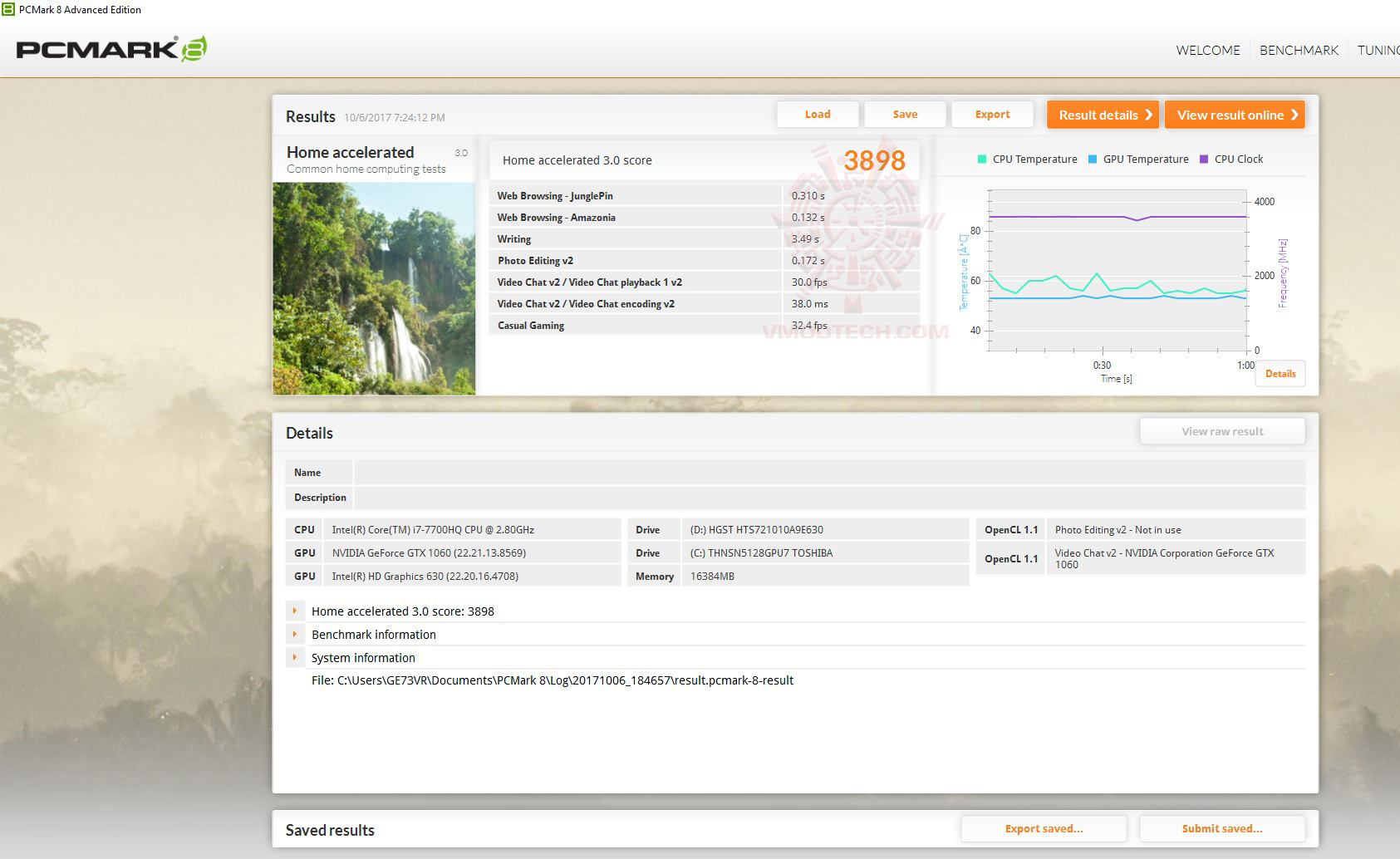Click the HGST HTS721010A9E630 drive entry

pos(825,529)
